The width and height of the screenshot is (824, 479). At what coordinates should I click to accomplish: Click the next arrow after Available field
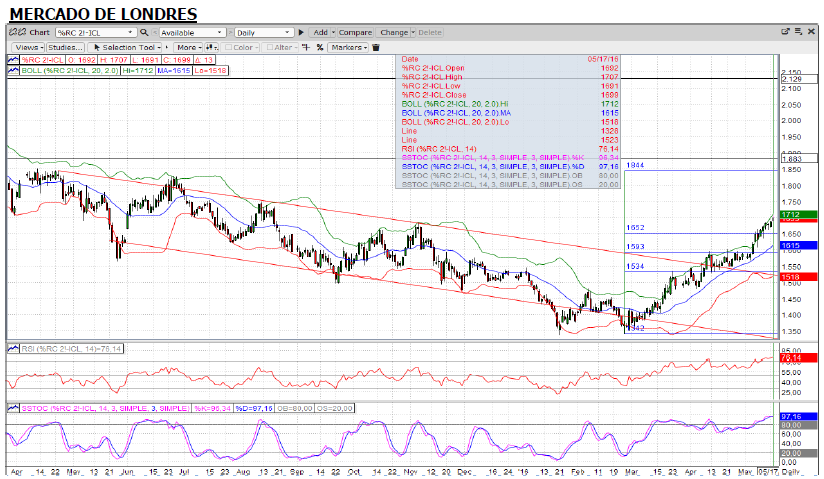click(231, 33)
